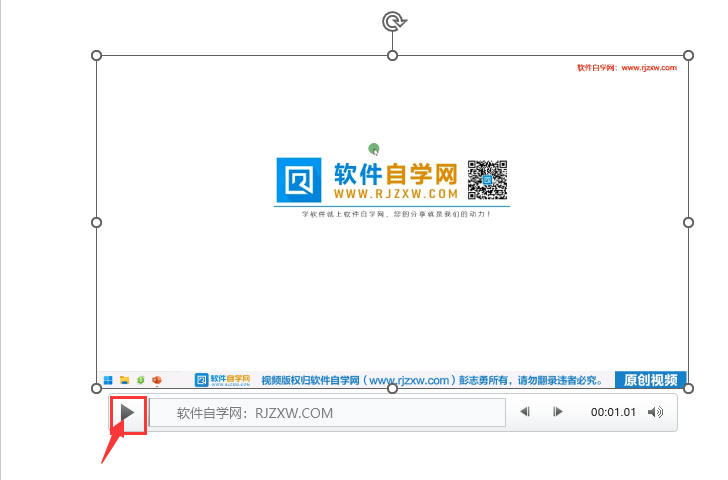
Task: Click the top-left corner resize handle
Action: (x=97, y=55)
